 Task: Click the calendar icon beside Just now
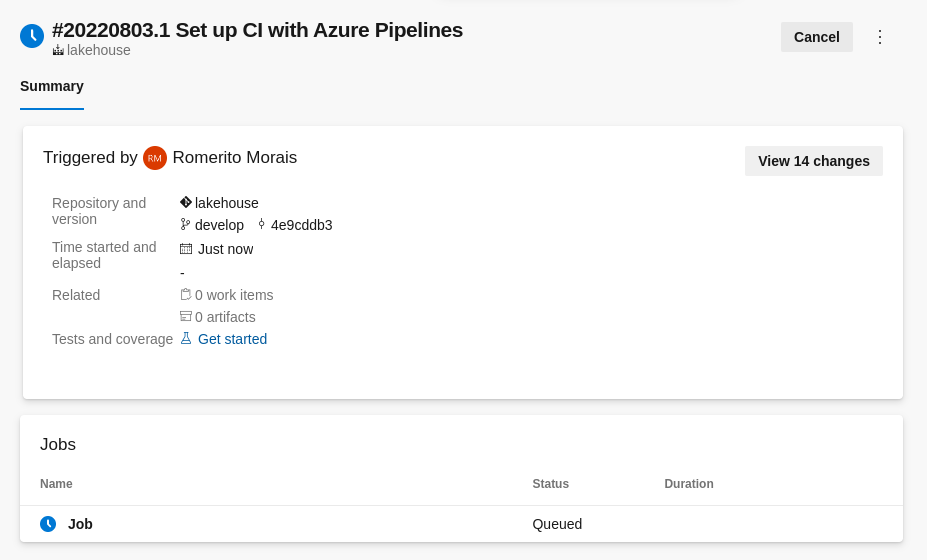coord(186,249)
